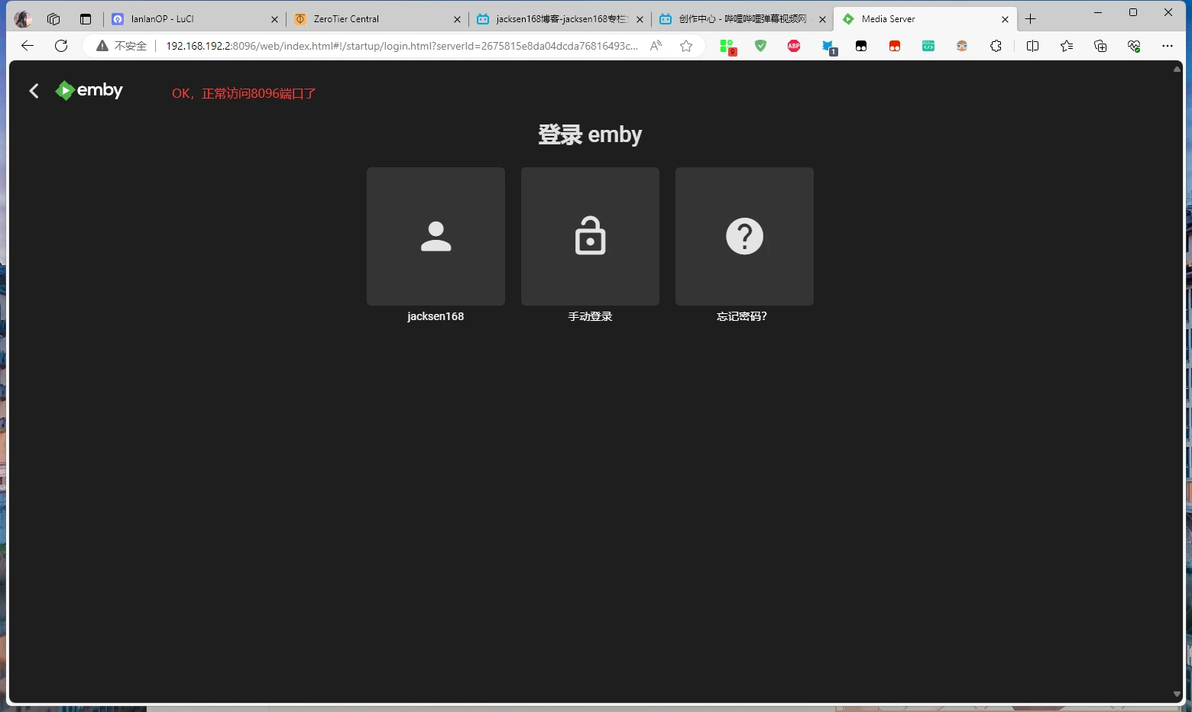Add this page to favorites with the star
Image resolution: width=1192 pixels, height=712 pixels.
pos(686,46)
